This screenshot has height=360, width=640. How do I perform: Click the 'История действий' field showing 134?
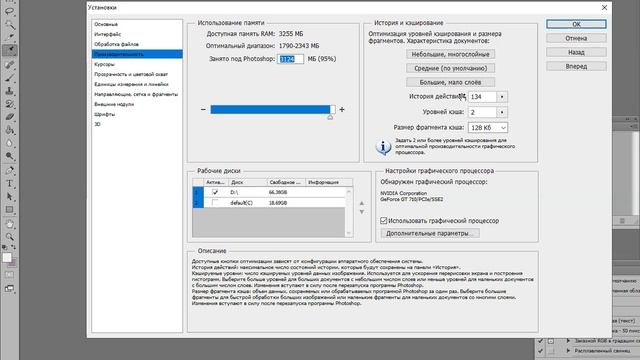click(482, 97)
